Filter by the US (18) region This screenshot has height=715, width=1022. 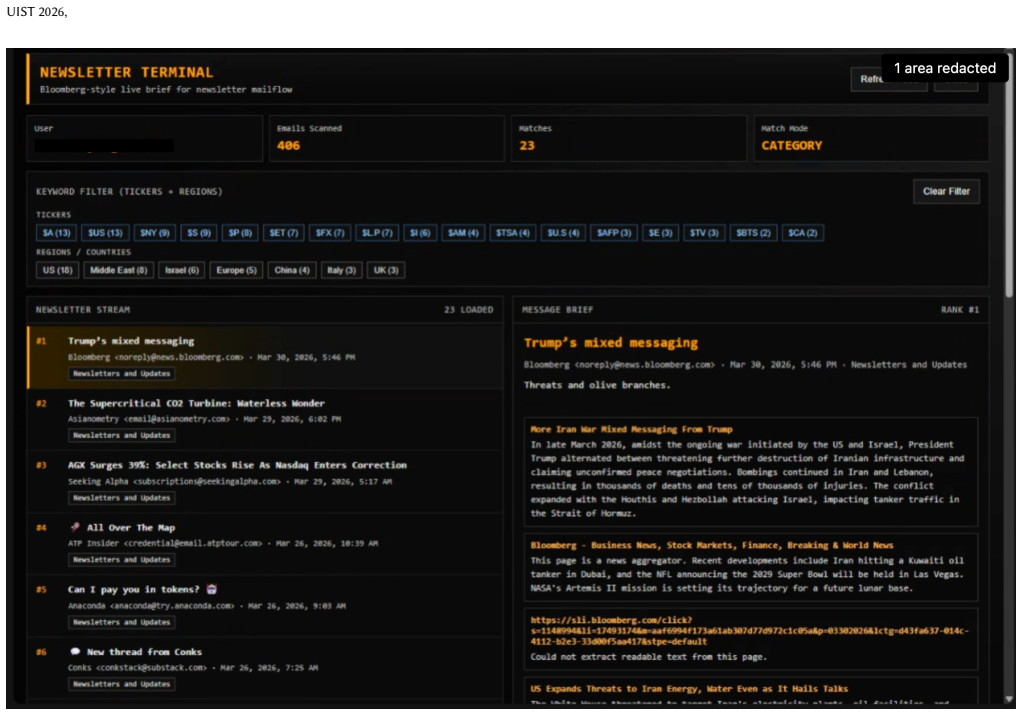point(57,270)
